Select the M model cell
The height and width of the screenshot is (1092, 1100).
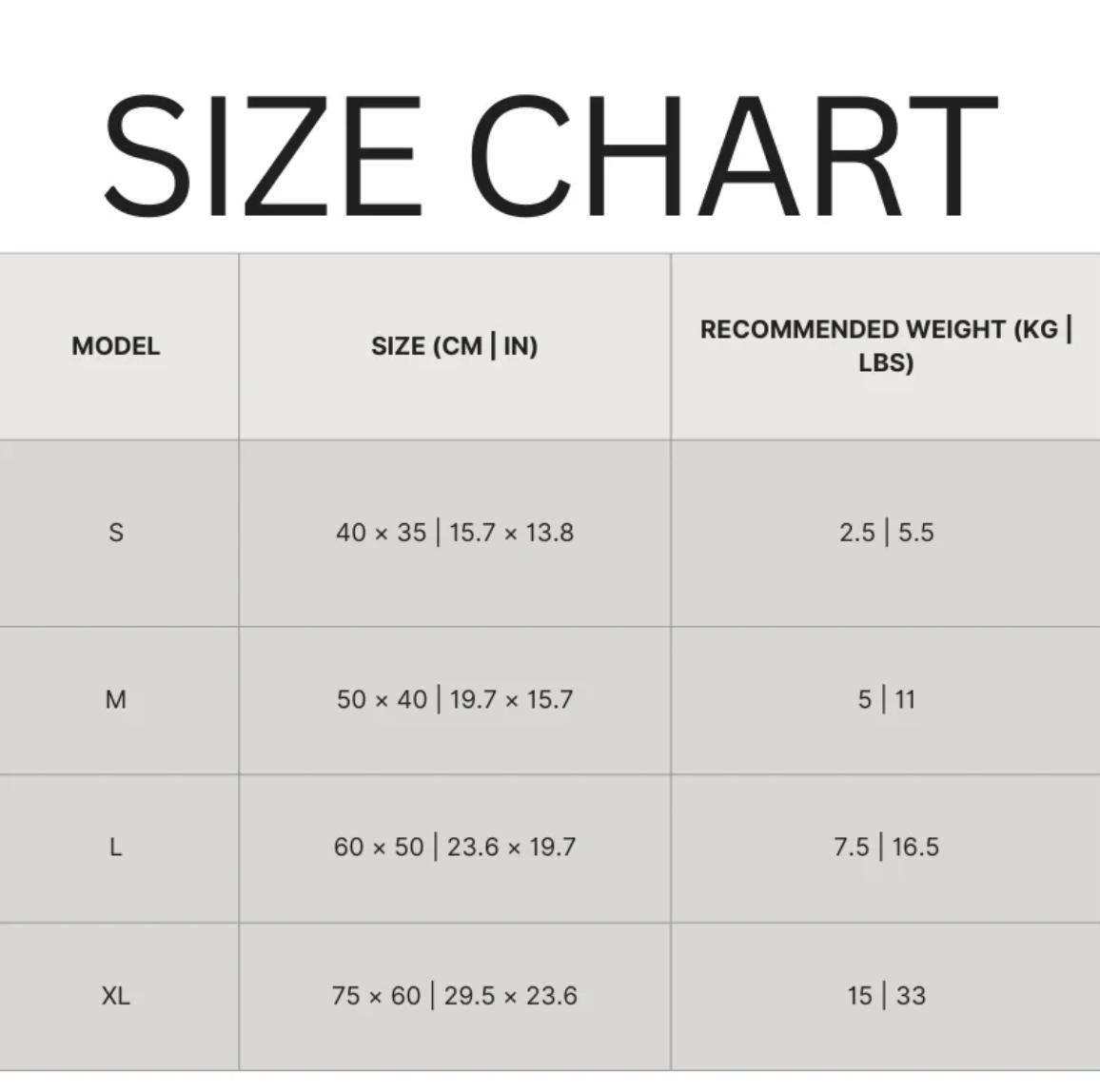click(116, 700)
